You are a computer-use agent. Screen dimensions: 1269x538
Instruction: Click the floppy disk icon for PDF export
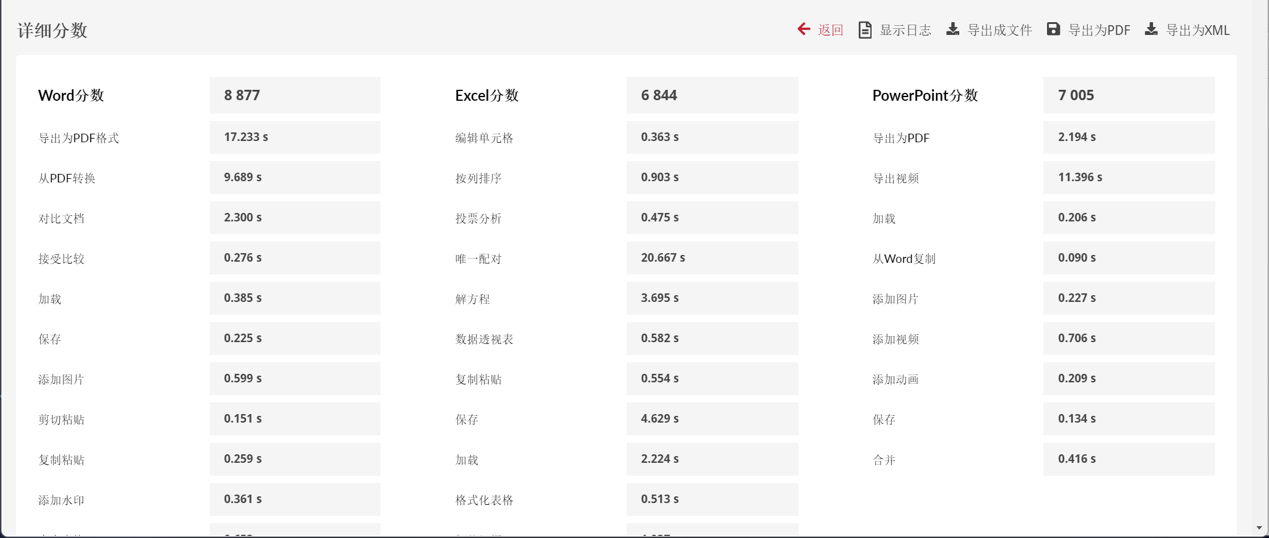[x=1053, y=29]
